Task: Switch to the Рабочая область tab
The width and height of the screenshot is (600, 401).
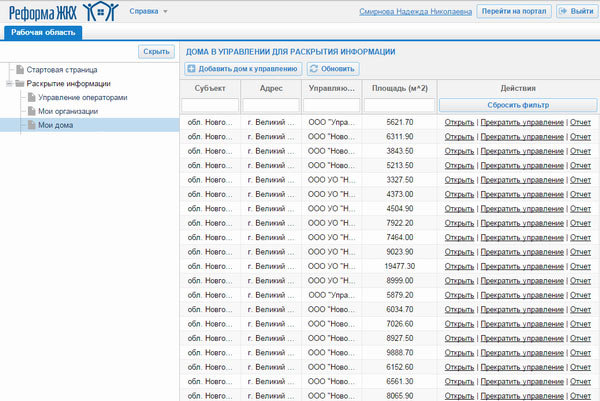Action: (41, 32)
